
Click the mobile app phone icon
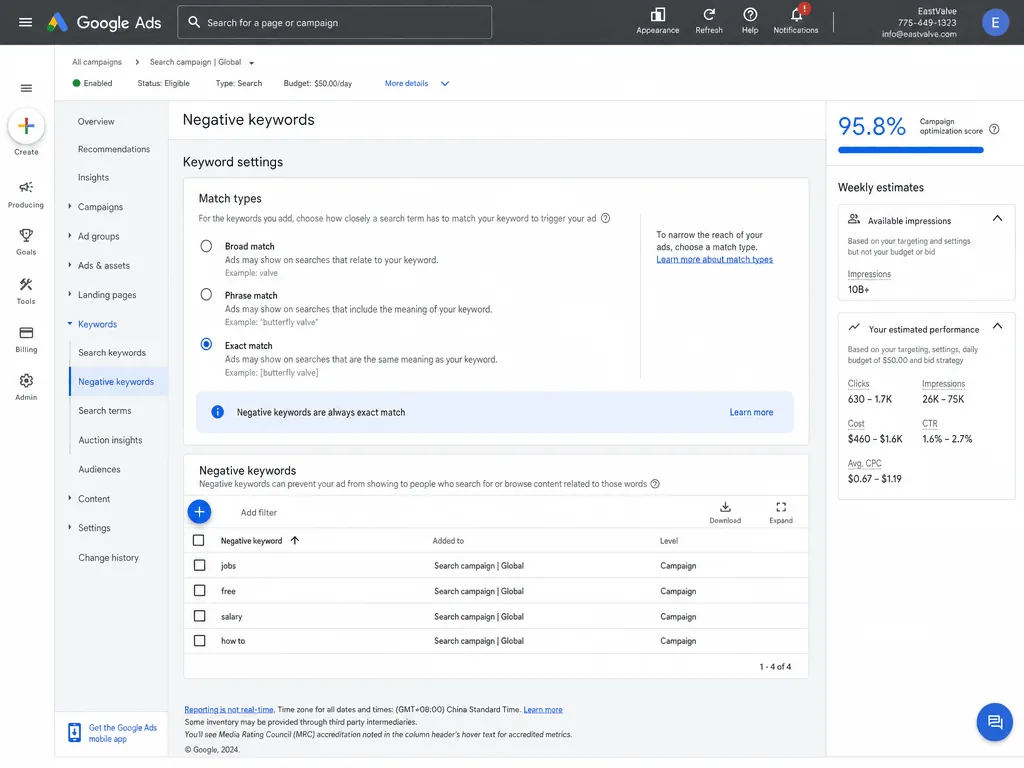(74, 733)
